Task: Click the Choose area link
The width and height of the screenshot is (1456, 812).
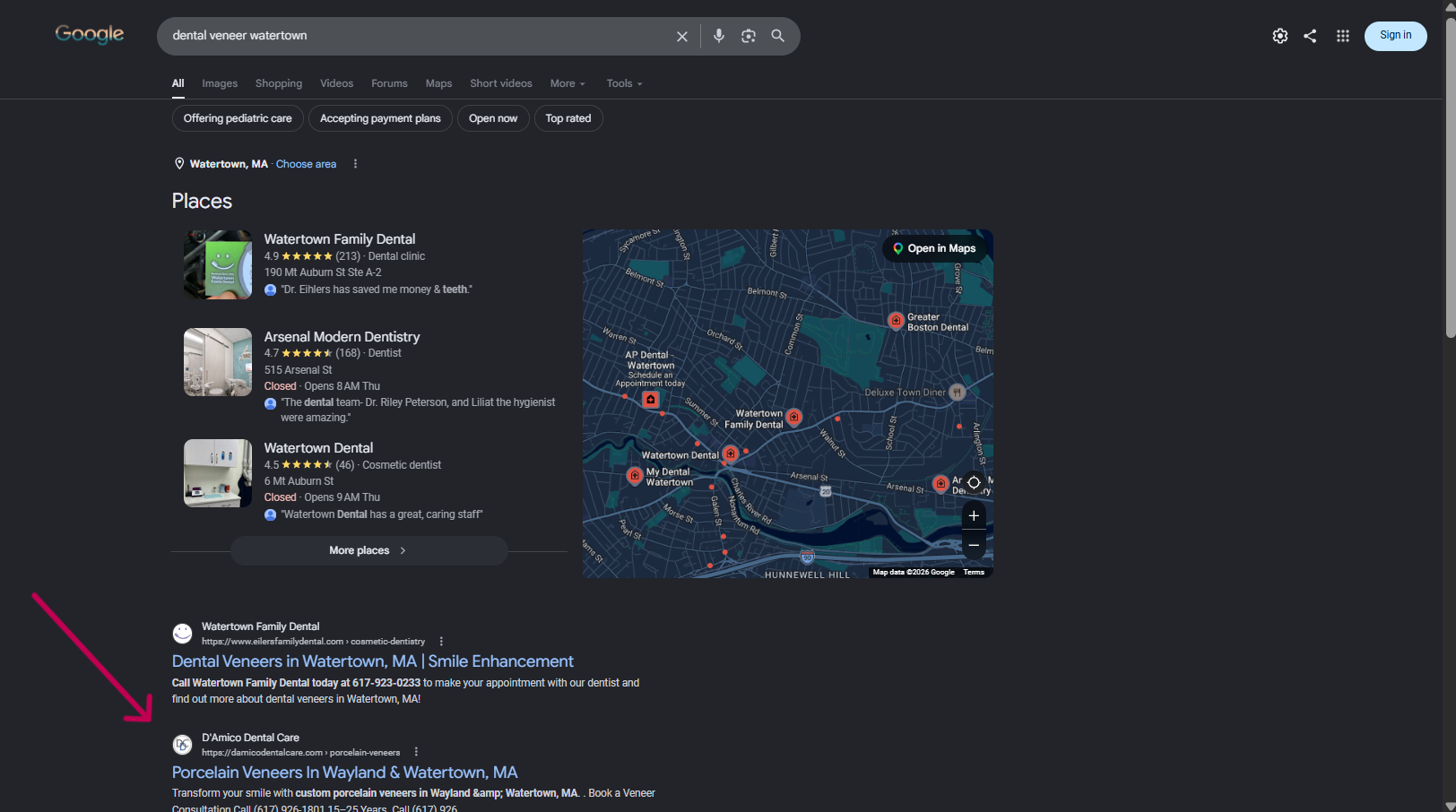Action: click(306, 164)
